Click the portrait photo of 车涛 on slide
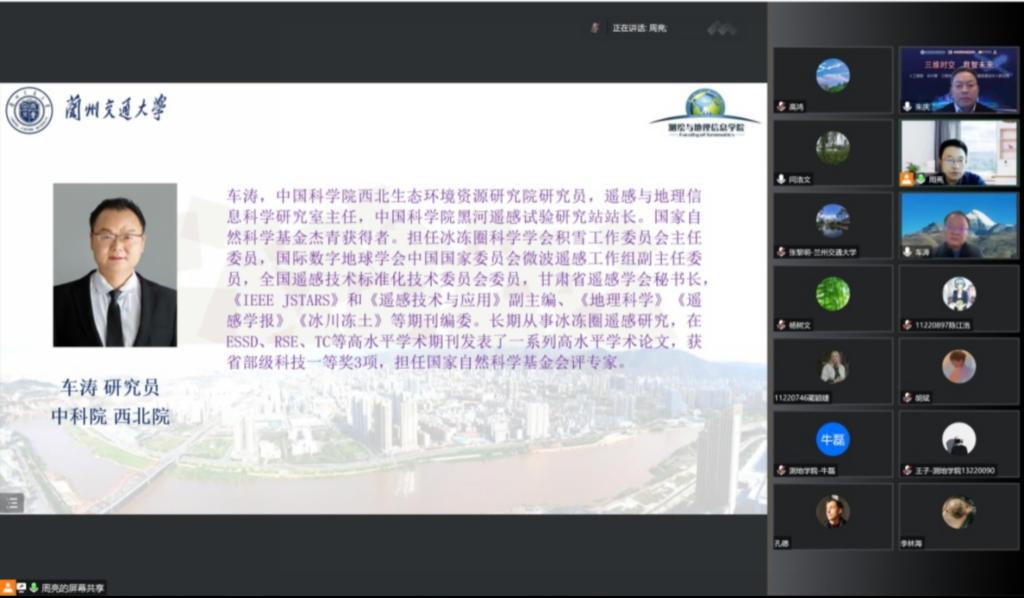 tap(115, 265)
